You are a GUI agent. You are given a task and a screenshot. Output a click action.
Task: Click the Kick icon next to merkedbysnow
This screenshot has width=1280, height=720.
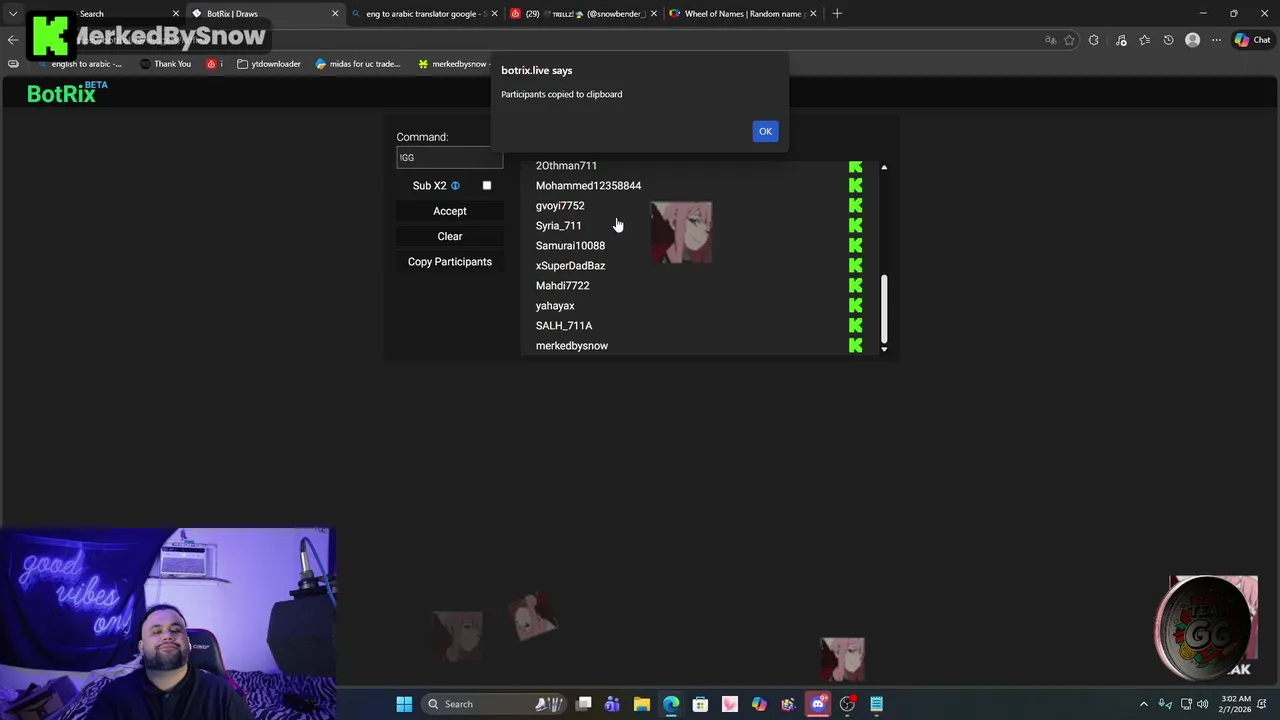click(856, 345)
